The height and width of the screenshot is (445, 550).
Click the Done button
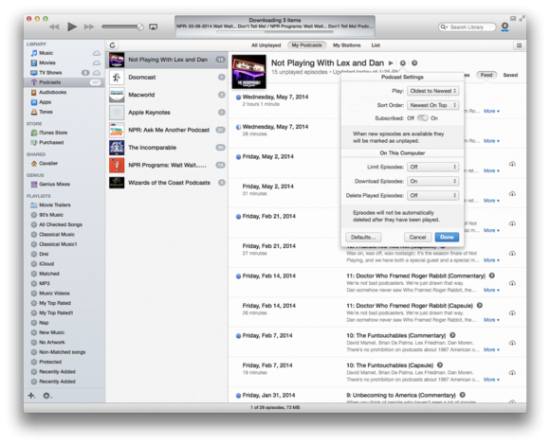[447, 237]
